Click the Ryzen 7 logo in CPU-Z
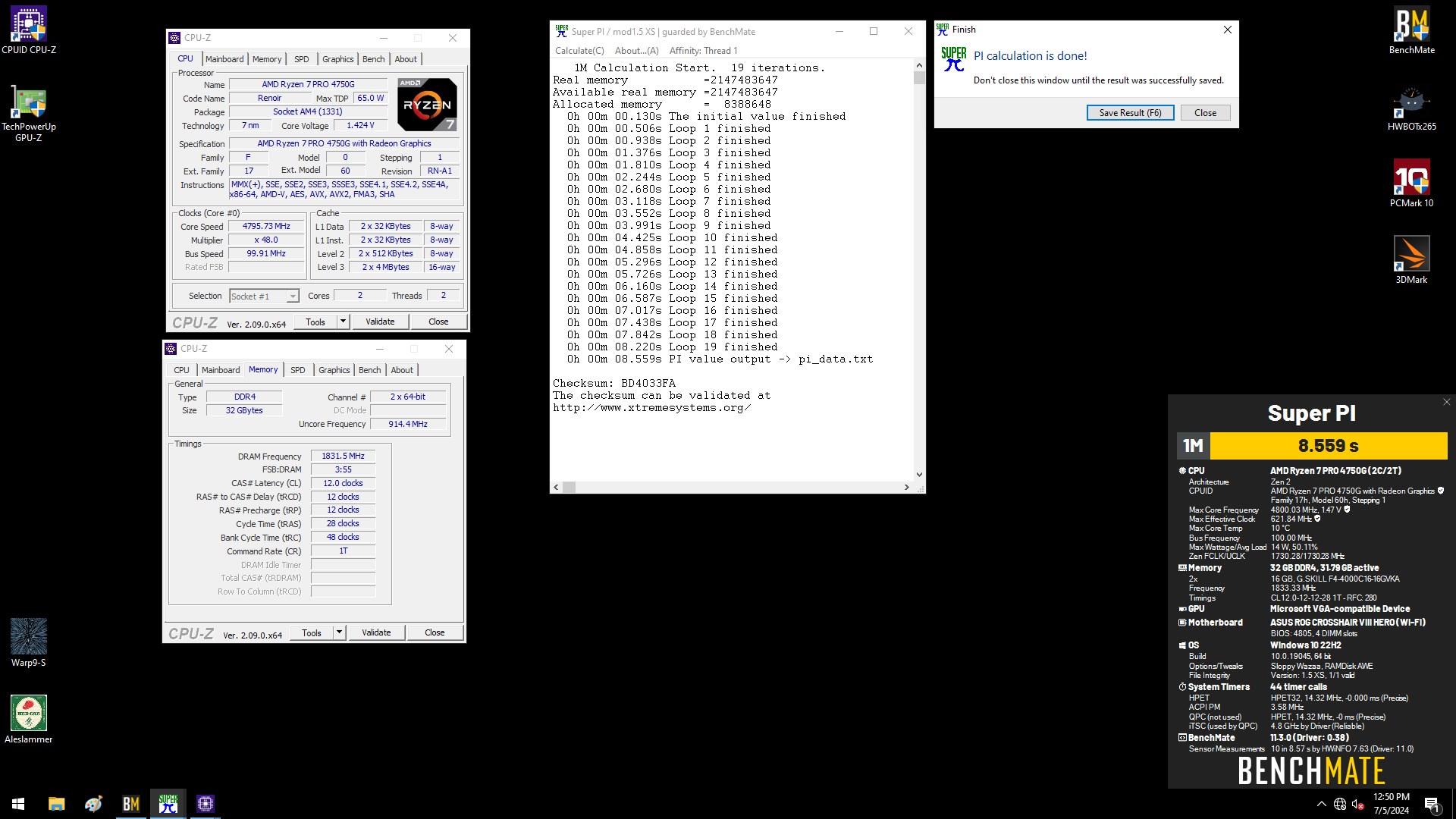1456x819 pixels. (x=427, y=105)
